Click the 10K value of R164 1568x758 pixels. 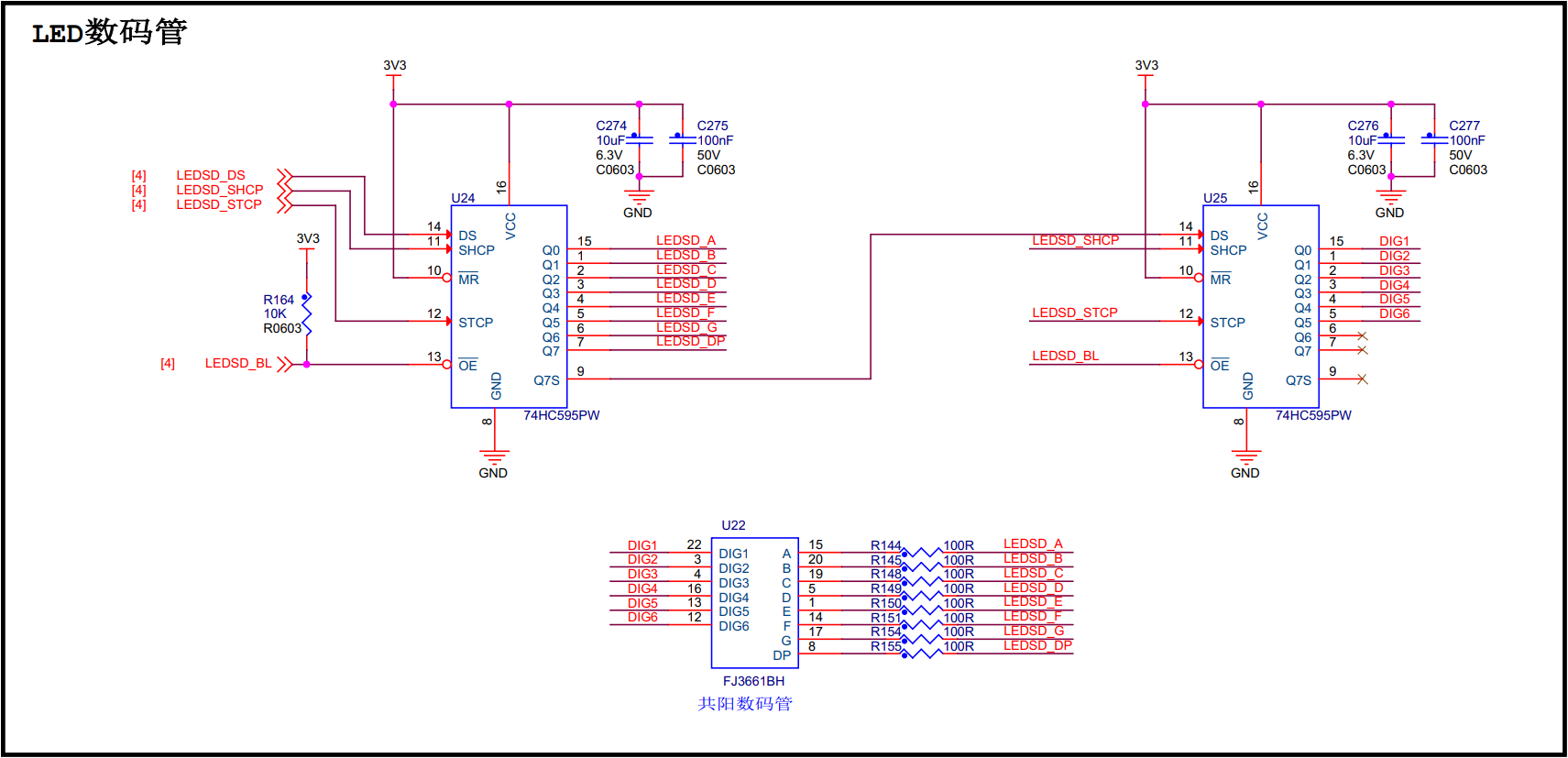[275, 313]
